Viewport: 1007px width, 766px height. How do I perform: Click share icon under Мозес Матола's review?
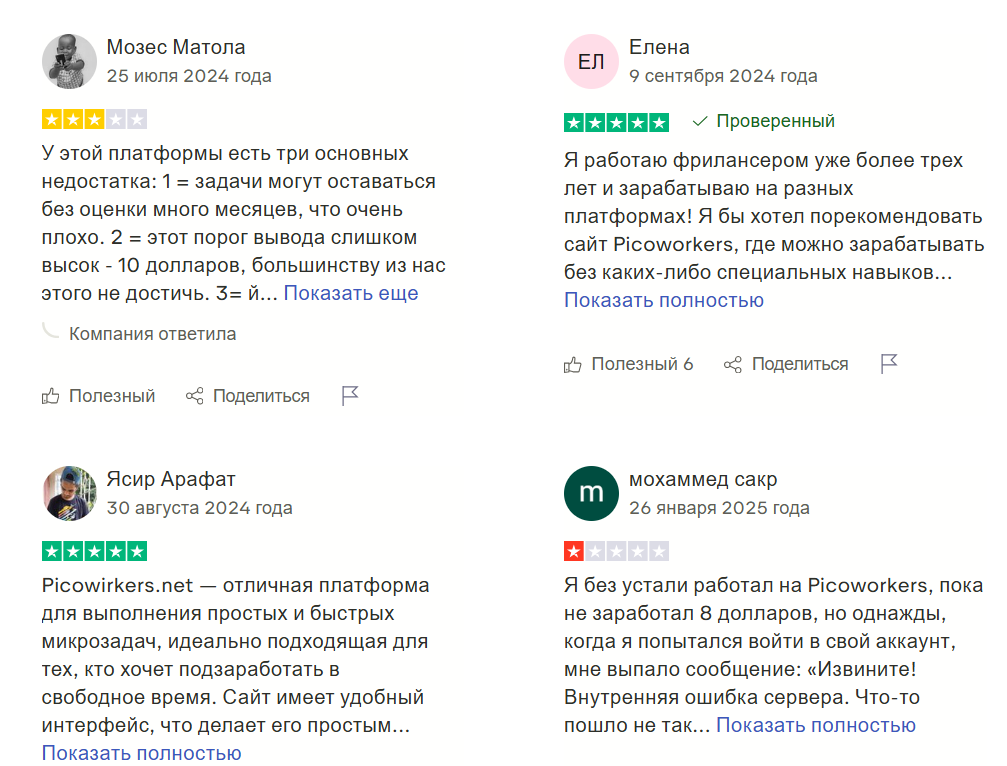pyautogui.click(x=195, y=396)
